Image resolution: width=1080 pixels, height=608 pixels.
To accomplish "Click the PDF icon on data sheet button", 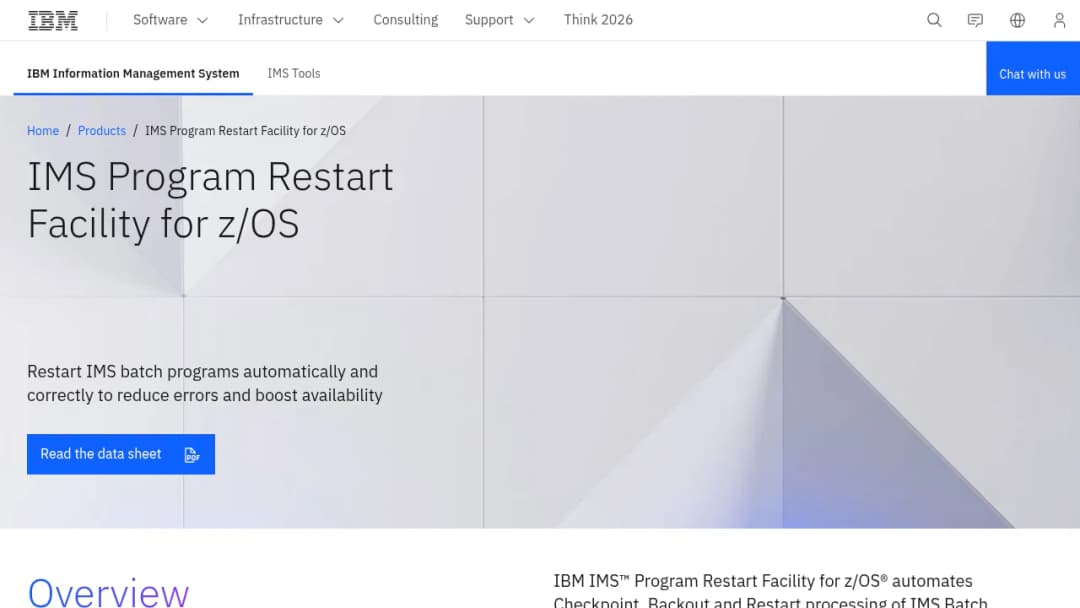I will (192, 454).
